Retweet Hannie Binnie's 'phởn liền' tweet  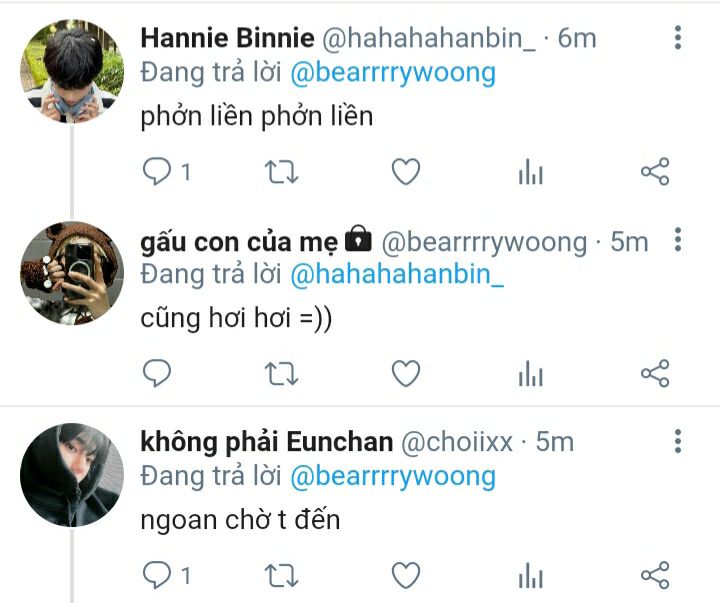[x=281, y=172]
